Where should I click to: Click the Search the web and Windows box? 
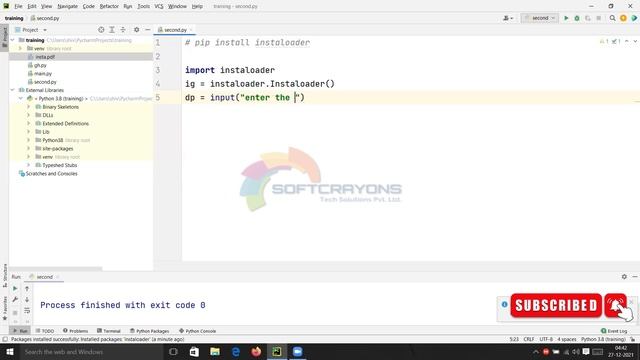[91, 352]
